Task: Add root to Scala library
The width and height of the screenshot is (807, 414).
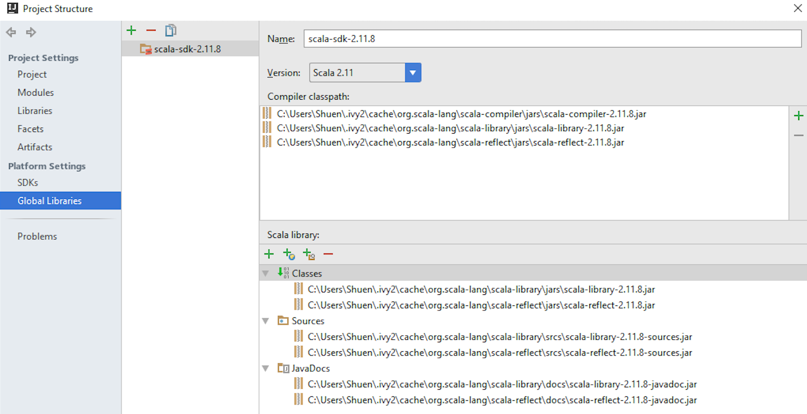Action: pyautogui.click(x=269, y=253)
